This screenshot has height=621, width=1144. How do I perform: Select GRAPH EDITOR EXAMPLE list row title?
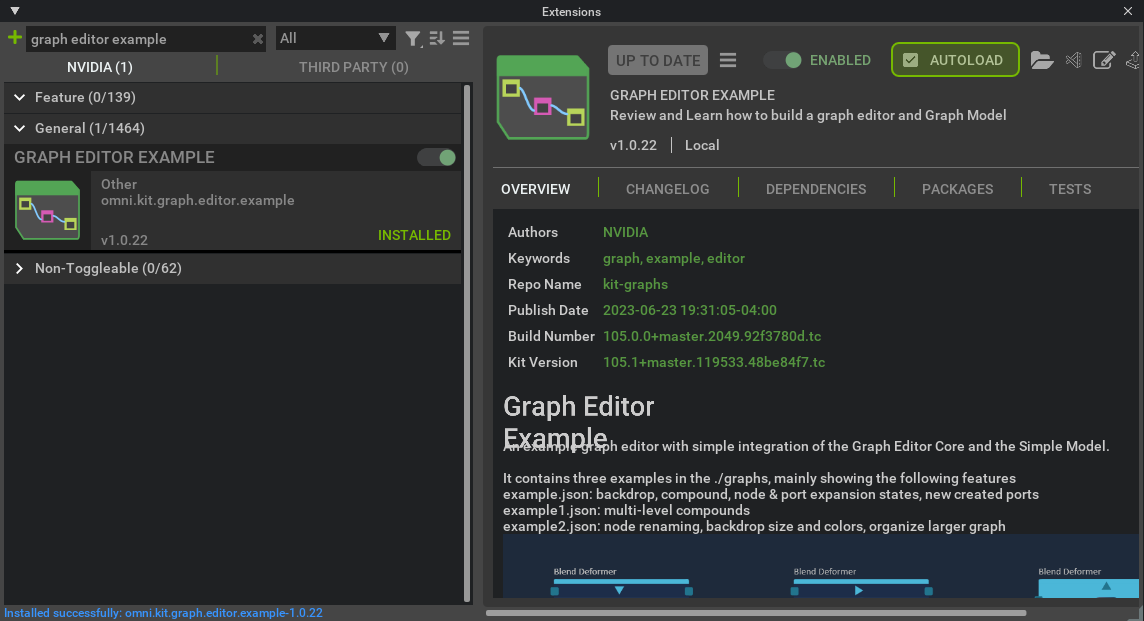(114, 158)
